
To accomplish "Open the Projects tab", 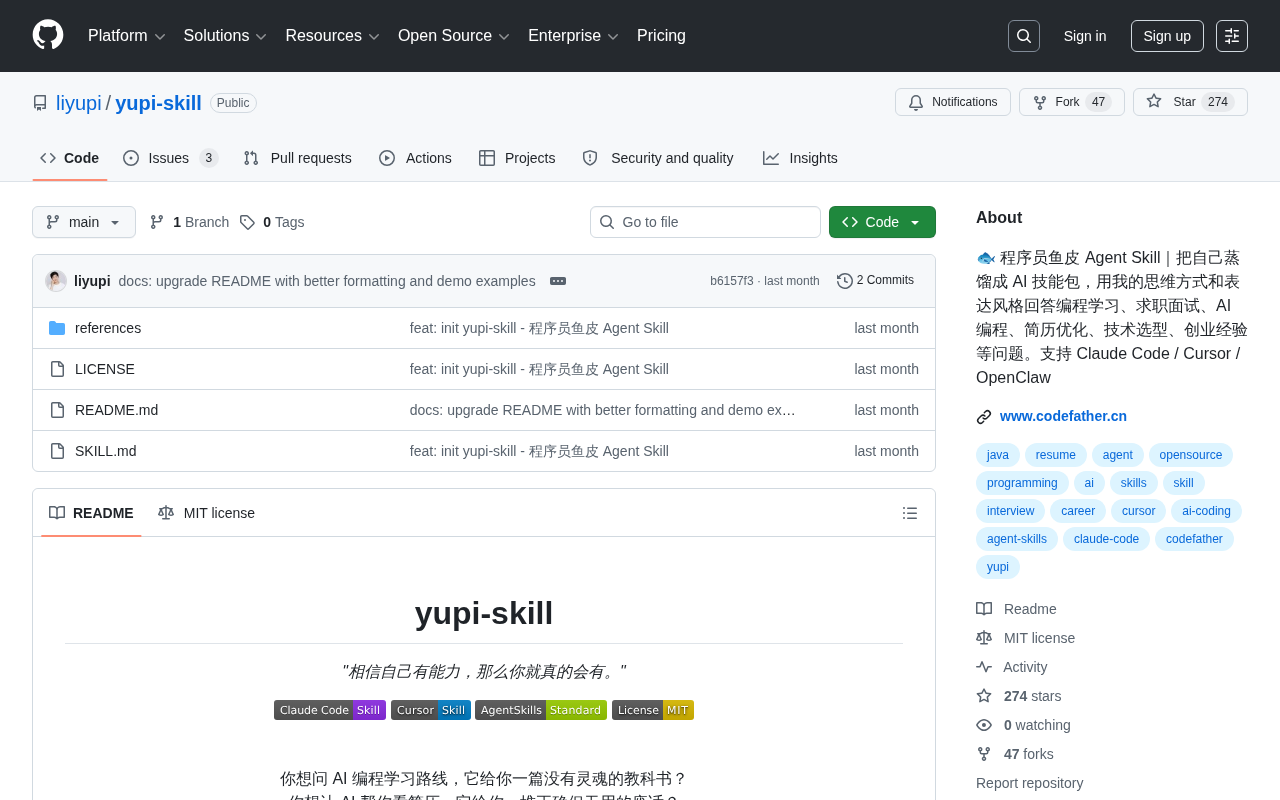I will [x=517, y=158].
